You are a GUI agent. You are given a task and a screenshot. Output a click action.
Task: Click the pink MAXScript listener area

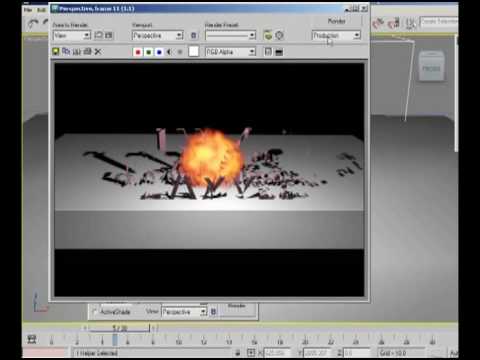[44, 353]
